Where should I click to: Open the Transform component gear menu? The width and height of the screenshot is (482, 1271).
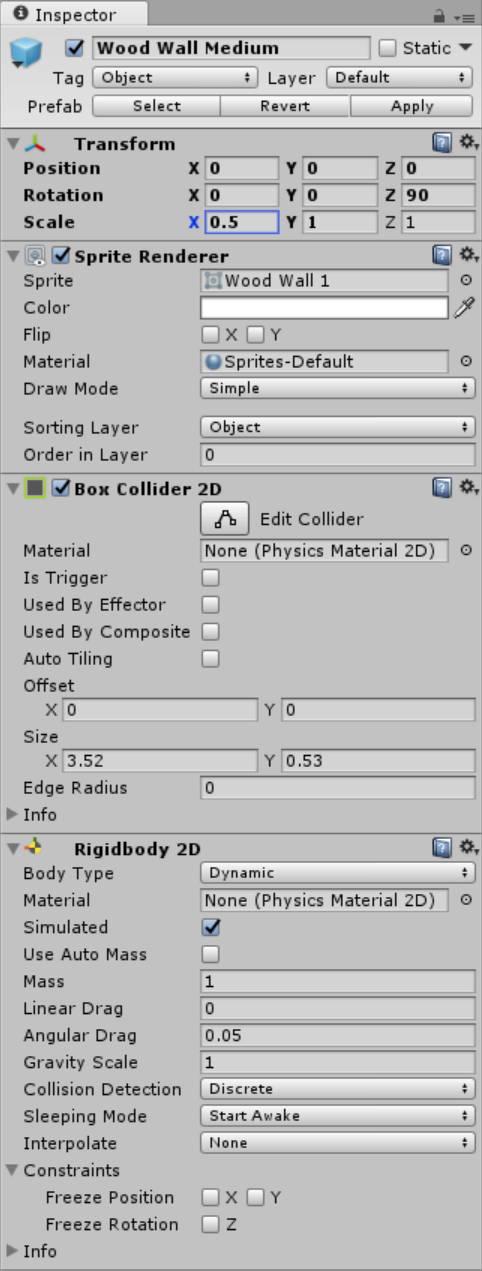click(467, 143)
